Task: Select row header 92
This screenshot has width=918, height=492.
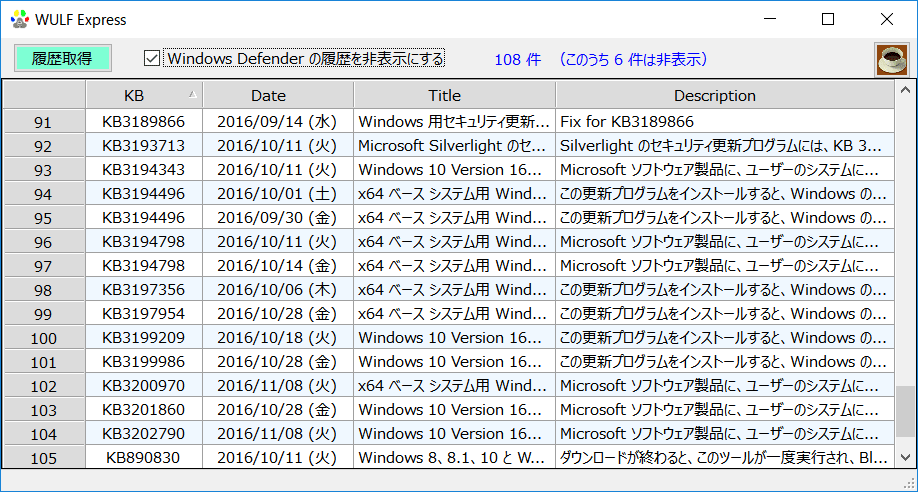Action: pos(43,146)
